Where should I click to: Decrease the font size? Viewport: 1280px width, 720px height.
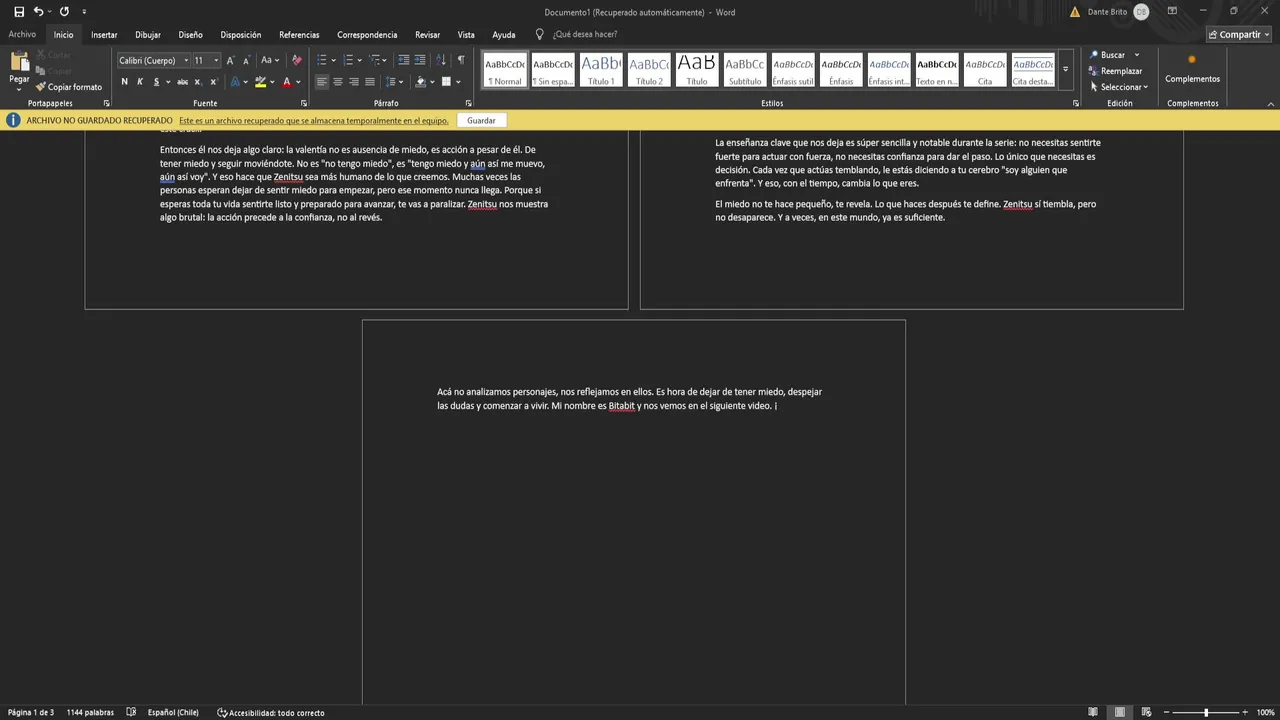[246, 60]
